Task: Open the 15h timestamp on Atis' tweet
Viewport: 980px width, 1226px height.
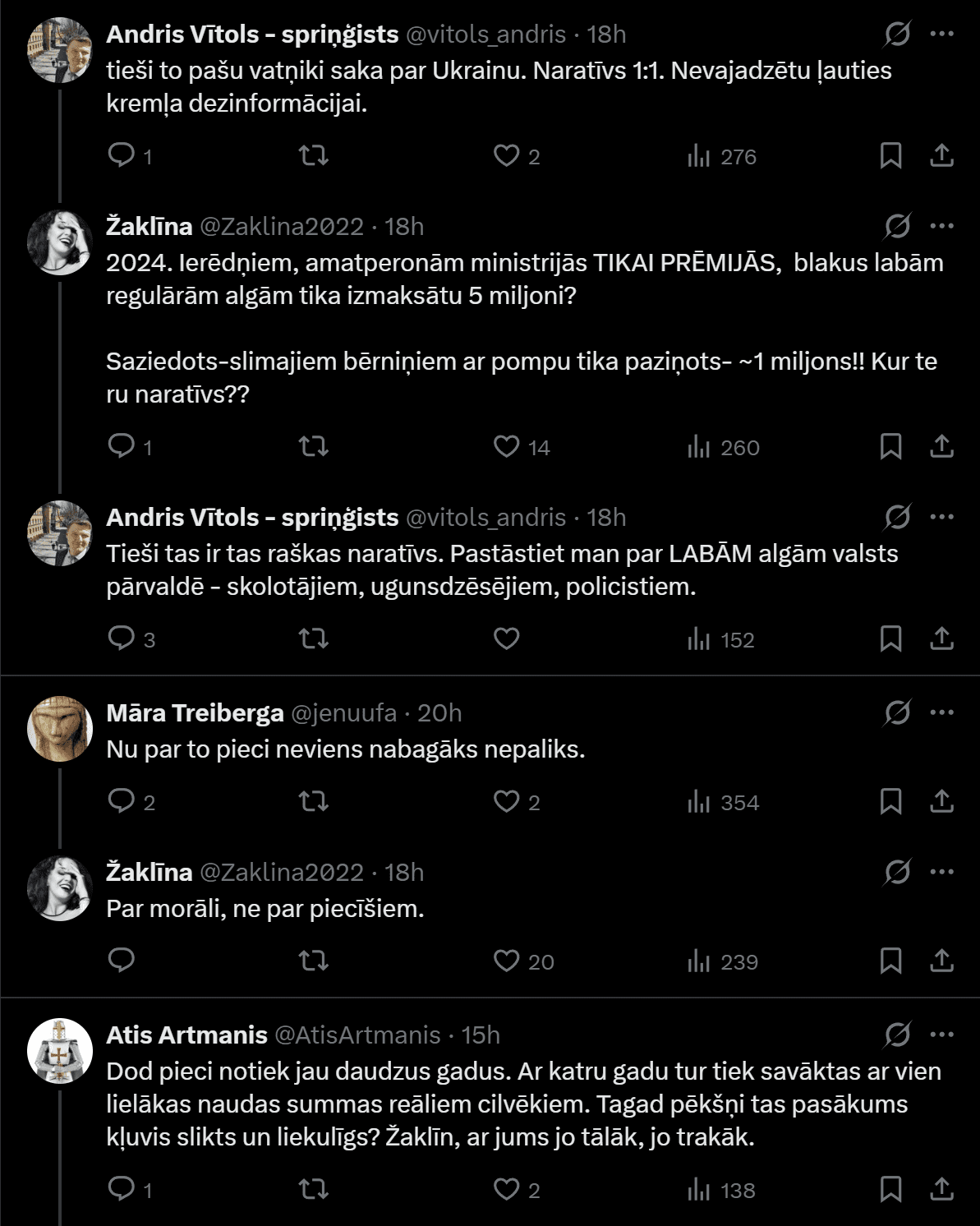Action: (481, 1035)
